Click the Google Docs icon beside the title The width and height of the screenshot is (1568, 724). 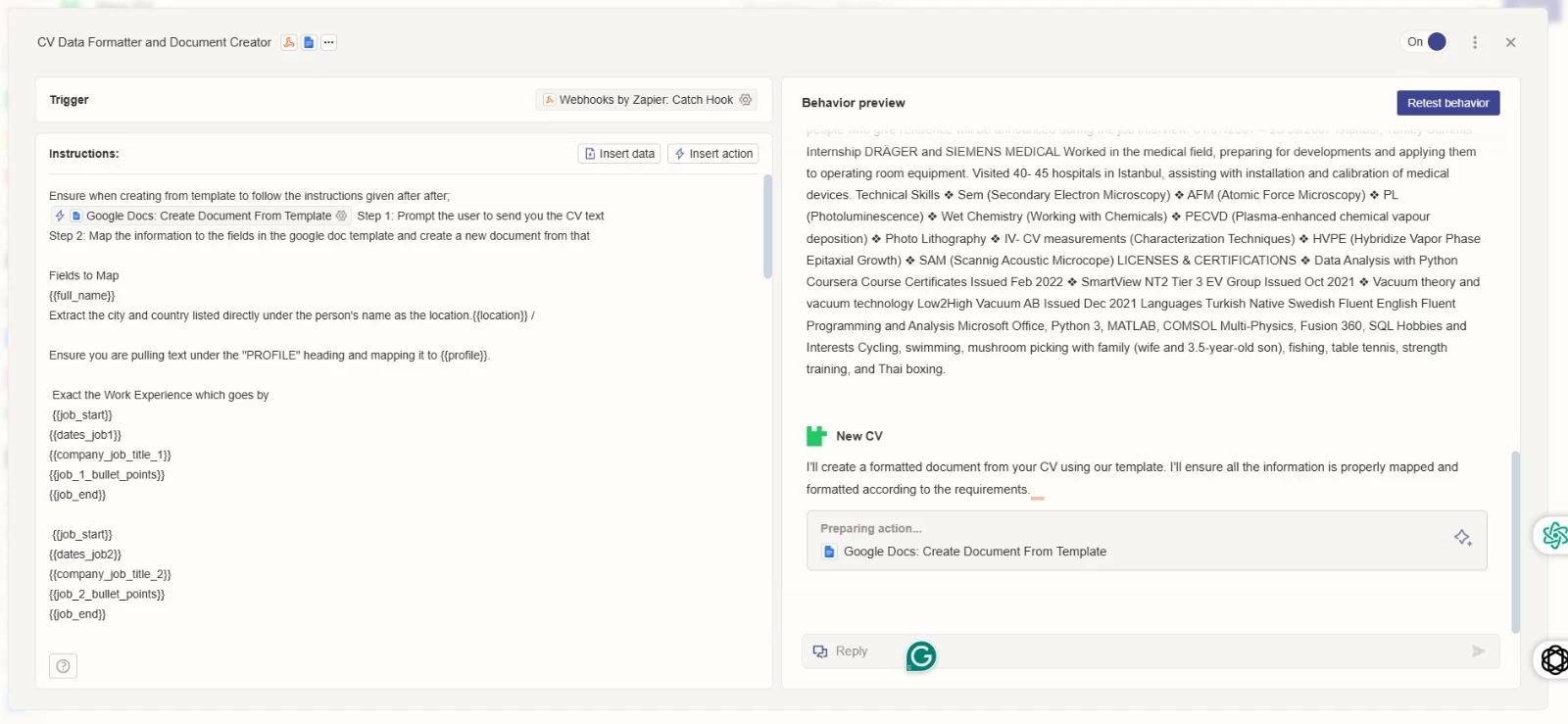(309, 42)
